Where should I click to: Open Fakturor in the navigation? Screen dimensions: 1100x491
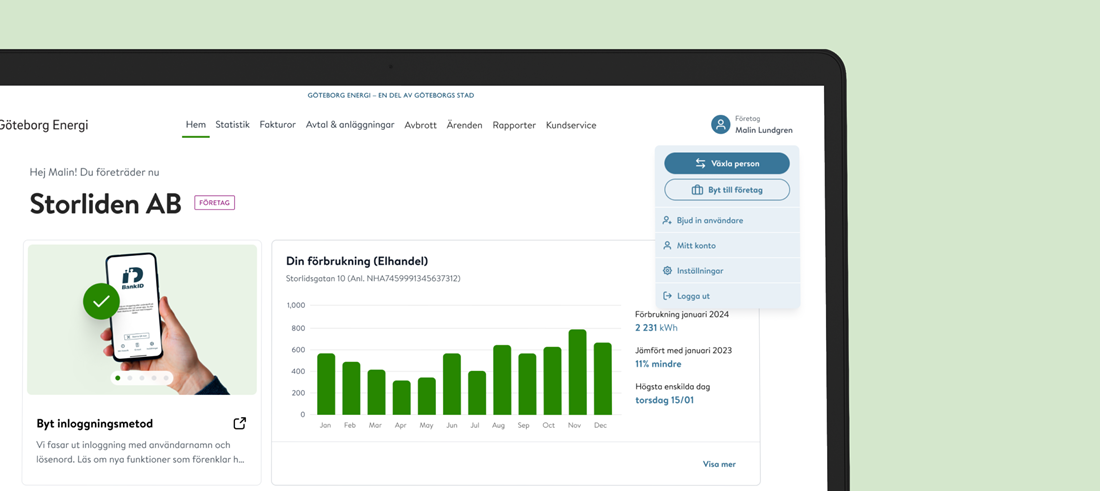278,125
